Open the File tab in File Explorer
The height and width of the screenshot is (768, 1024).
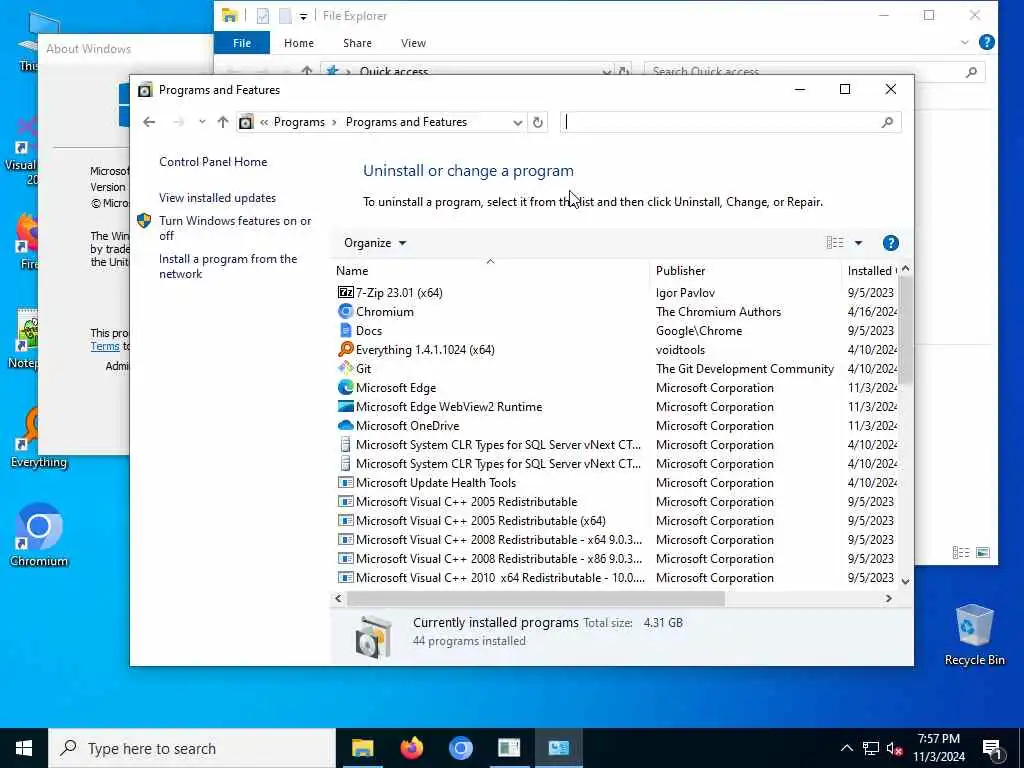click(x=242, y=43)
